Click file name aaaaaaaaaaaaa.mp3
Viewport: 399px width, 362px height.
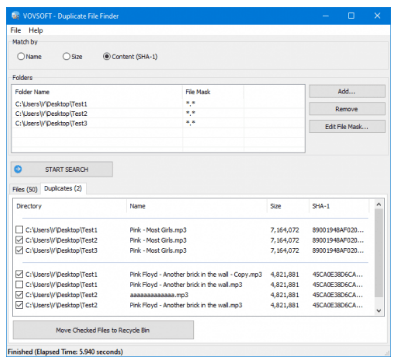coord(159,295)
